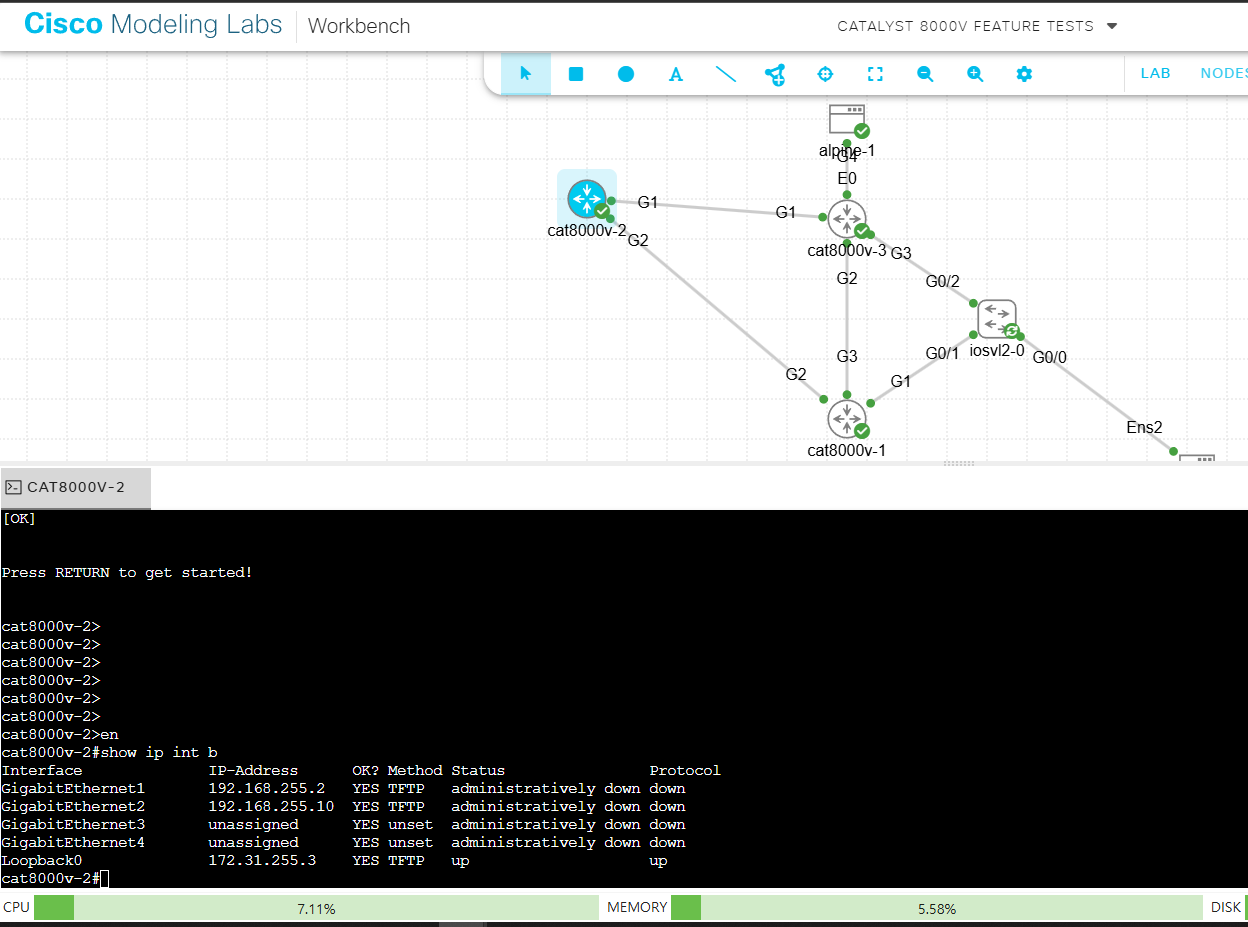Click the G0/0 interface label
Viewport: 1248px width, 927px height.
point(1050,357)
